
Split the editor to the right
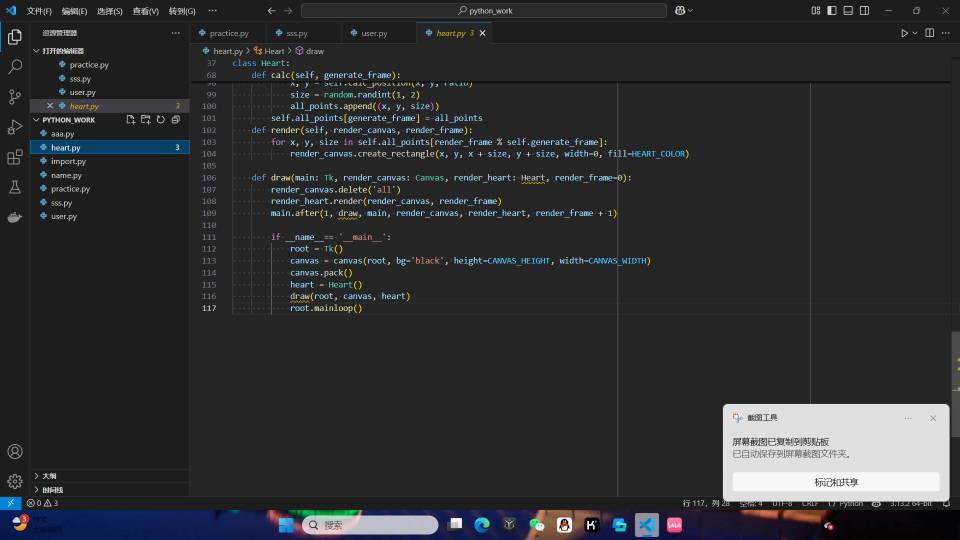coord(929,33)
